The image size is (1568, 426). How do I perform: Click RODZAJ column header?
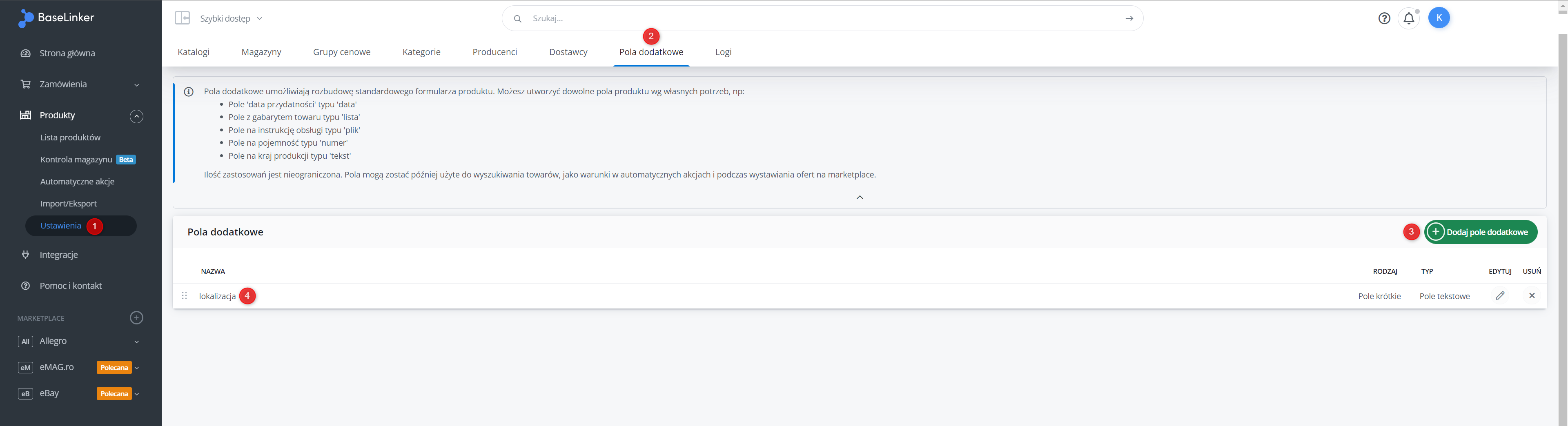1385,271
